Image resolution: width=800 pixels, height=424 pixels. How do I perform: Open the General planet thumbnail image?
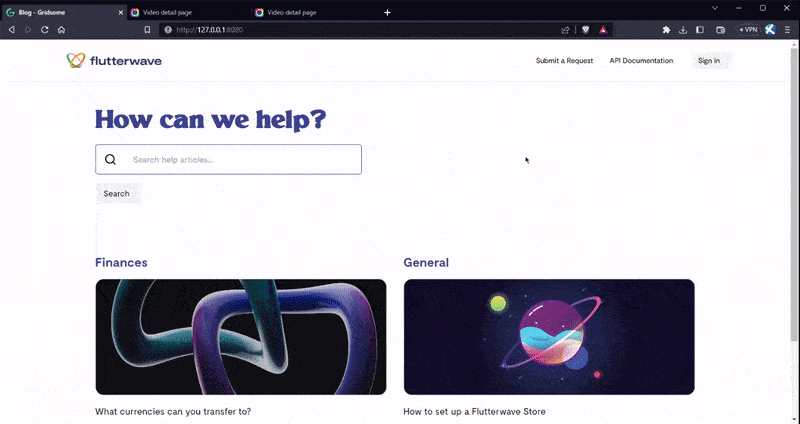tap(549, 337)
